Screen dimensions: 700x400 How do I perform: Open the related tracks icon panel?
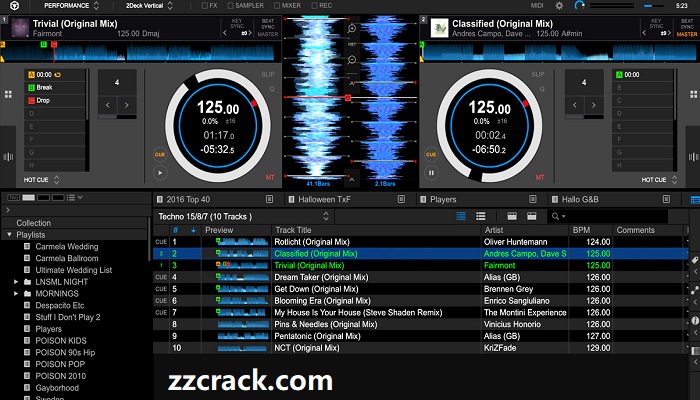point(695,290)
